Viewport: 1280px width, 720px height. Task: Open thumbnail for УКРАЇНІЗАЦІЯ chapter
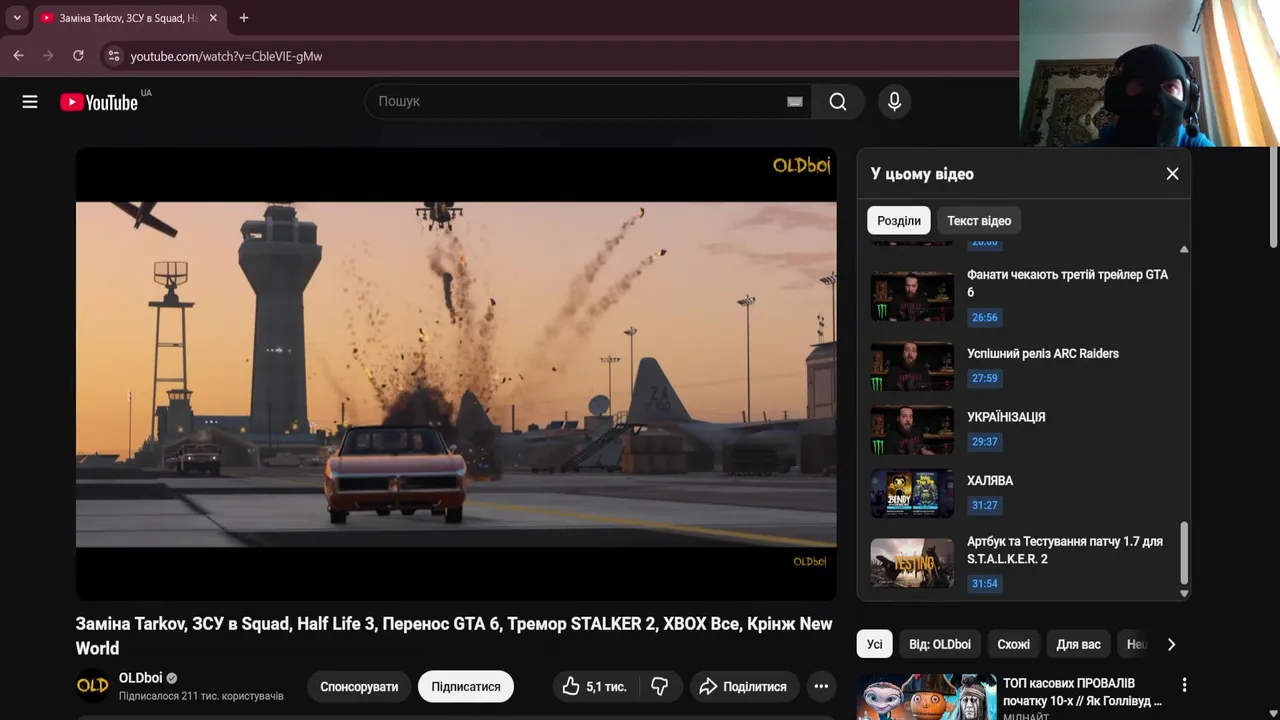tap(912, 430)
